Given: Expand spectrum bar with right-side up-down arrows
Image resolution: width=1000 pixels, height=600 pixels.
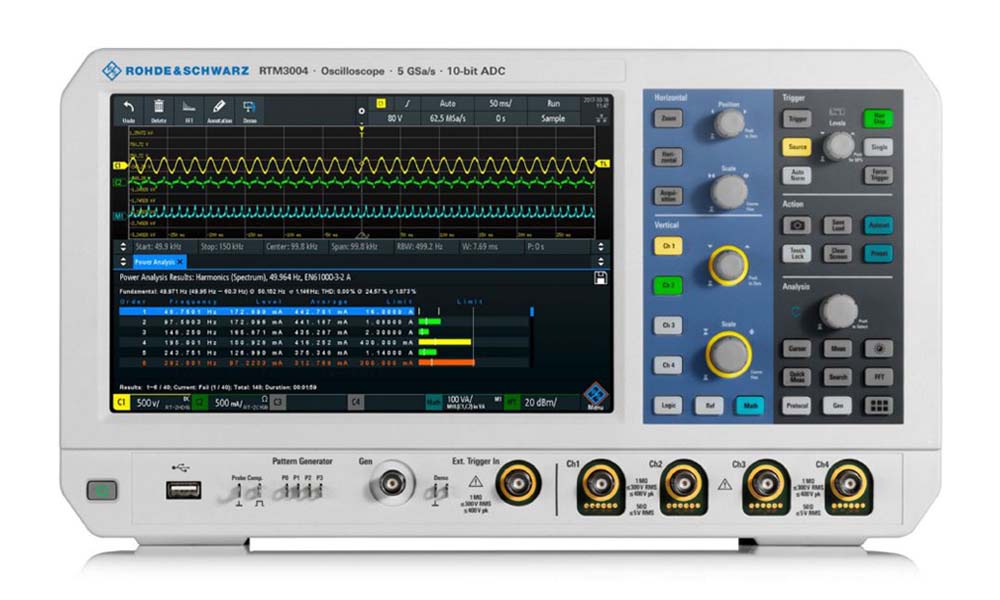Looking at the screenshot, I should point(601,245).
